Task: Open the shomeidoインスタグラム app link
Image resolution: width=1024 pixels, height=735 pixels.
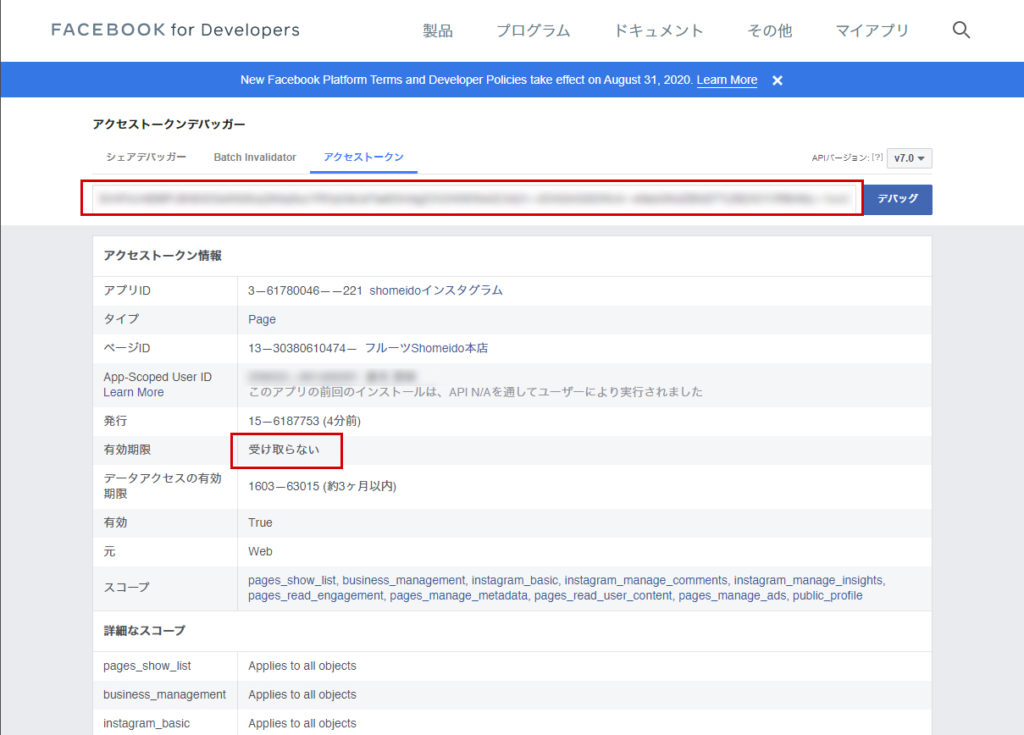Action: tap(436, 290)
